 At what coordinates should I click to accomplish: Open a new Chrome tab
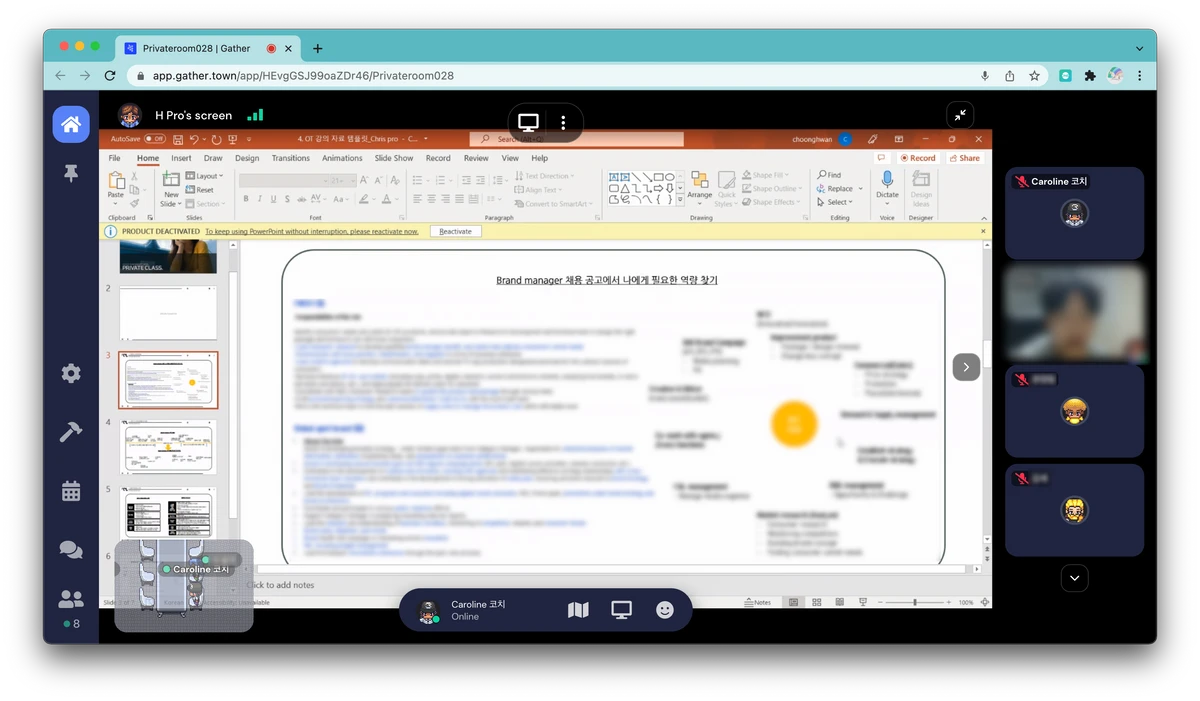coord(318,48)
